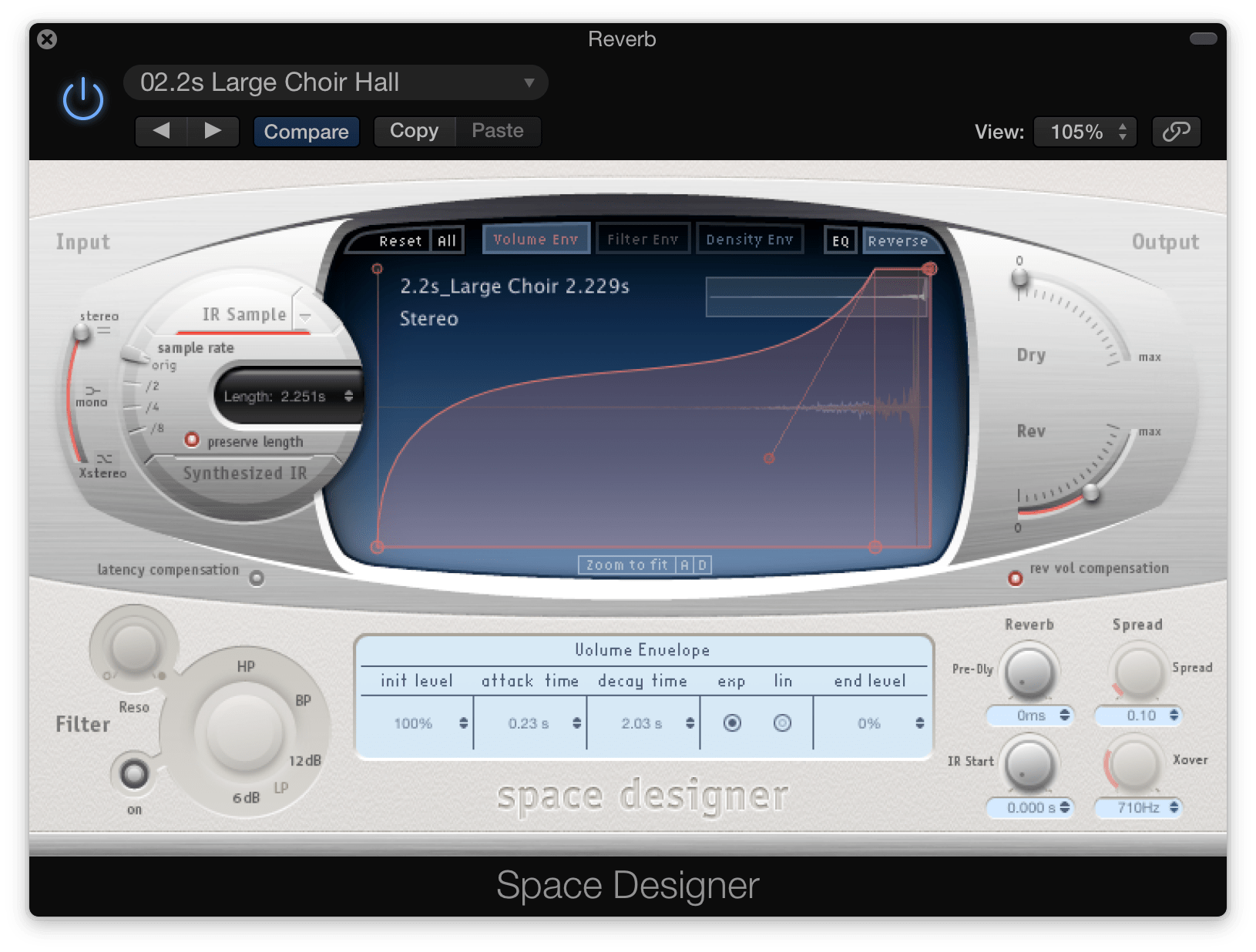Click the Rev output slider handle
Viewport: 1256px width, 952px height.
pos(1091,493)
